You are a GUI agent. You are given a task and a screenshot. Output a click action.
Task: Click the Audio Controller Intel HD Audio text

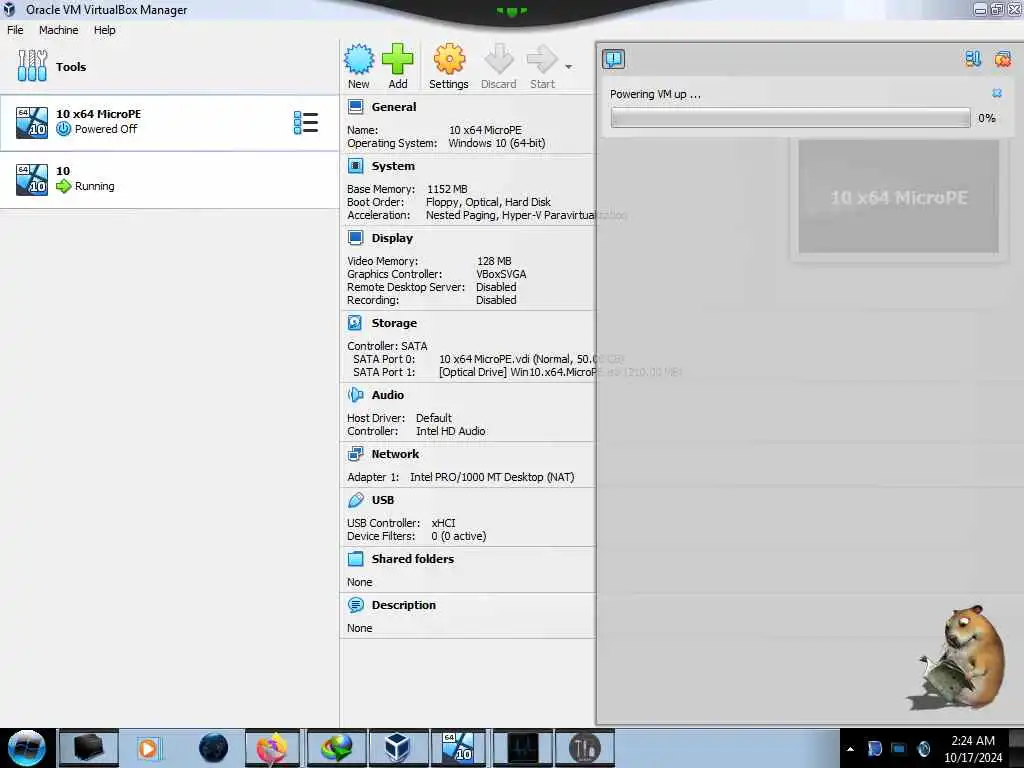451,431
